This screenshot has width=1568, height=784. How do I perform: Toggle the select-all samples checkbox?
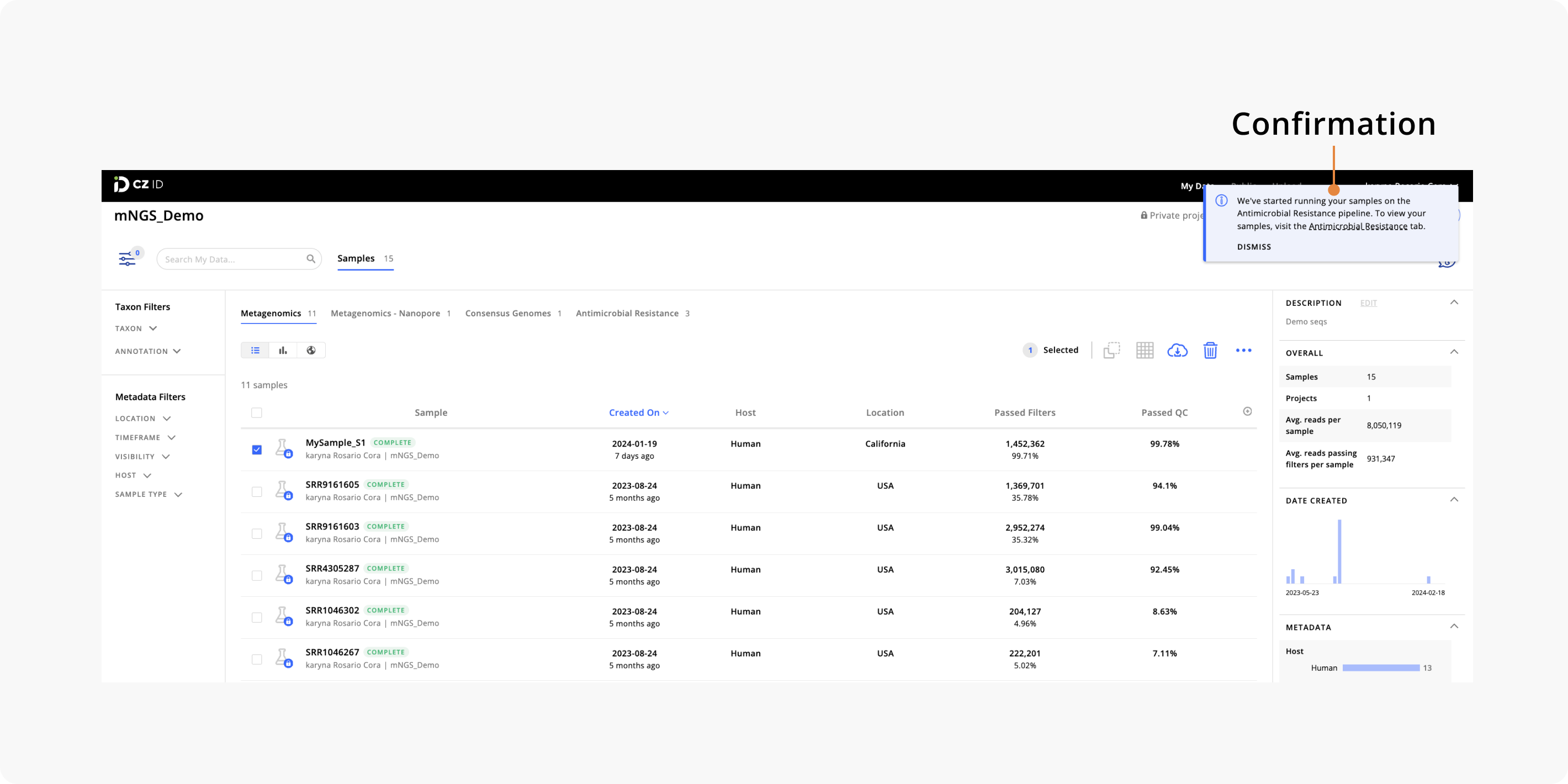coord(257,412)
